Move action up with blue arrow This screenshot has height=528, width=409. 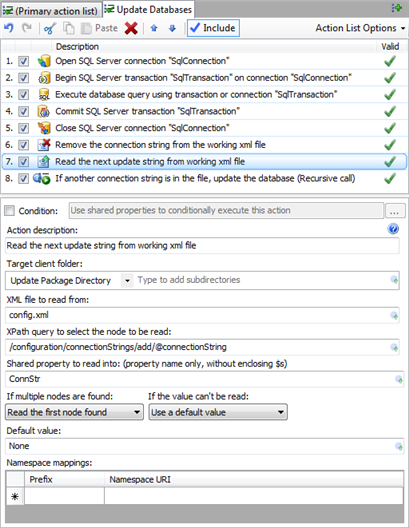(x=154, y=28)
